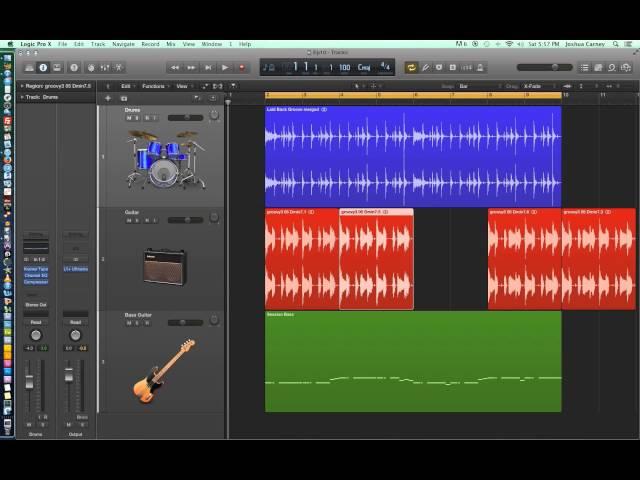Click the Guitar amp track icon
This screenshot has width=640, height=480.
[163, 265]
